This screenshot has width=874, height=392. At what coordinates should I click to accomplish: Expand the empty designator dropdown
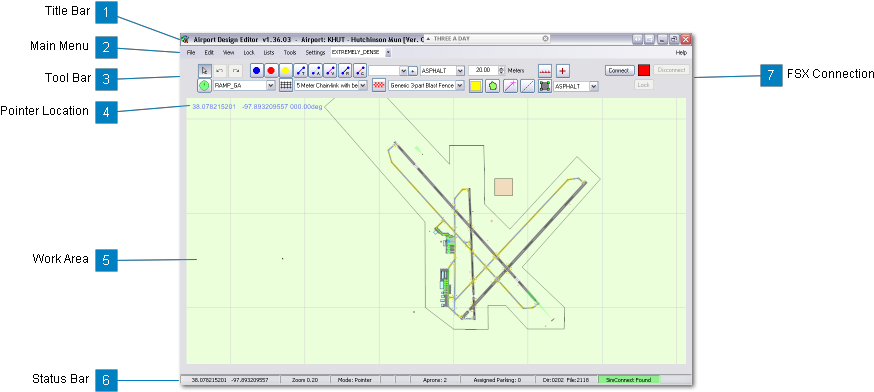pos(404,71)
